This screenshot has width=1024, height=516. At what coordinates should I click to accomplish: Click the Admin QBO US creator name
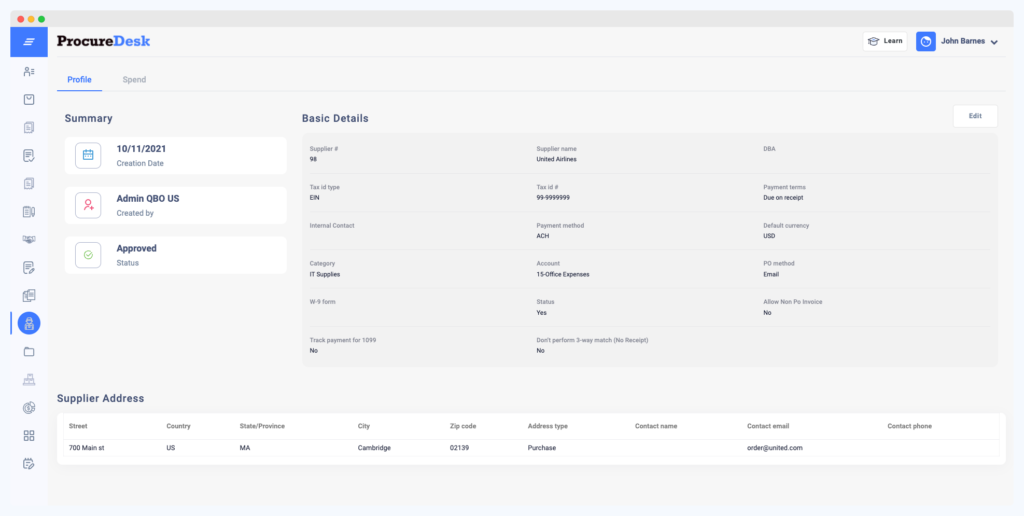click(148, 199)
